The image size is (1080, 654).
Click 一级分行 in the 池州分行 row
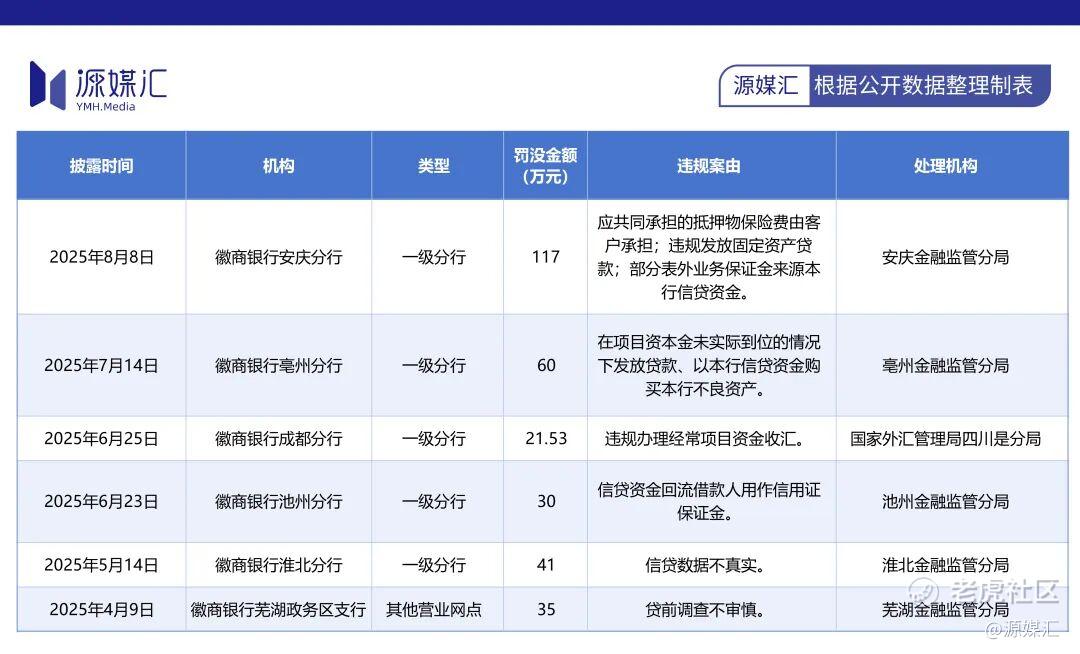point(434,501)
